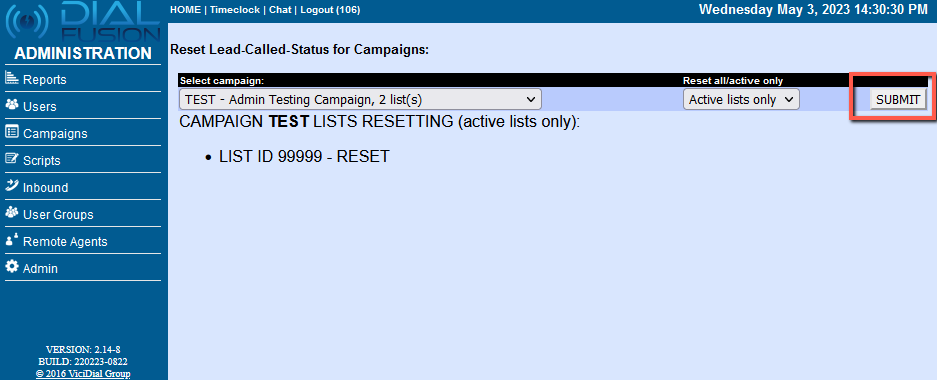The width and height of the screenshot is (937, 383).
Task: Click the Scripts pencil icon
Action: click(12, 159)
